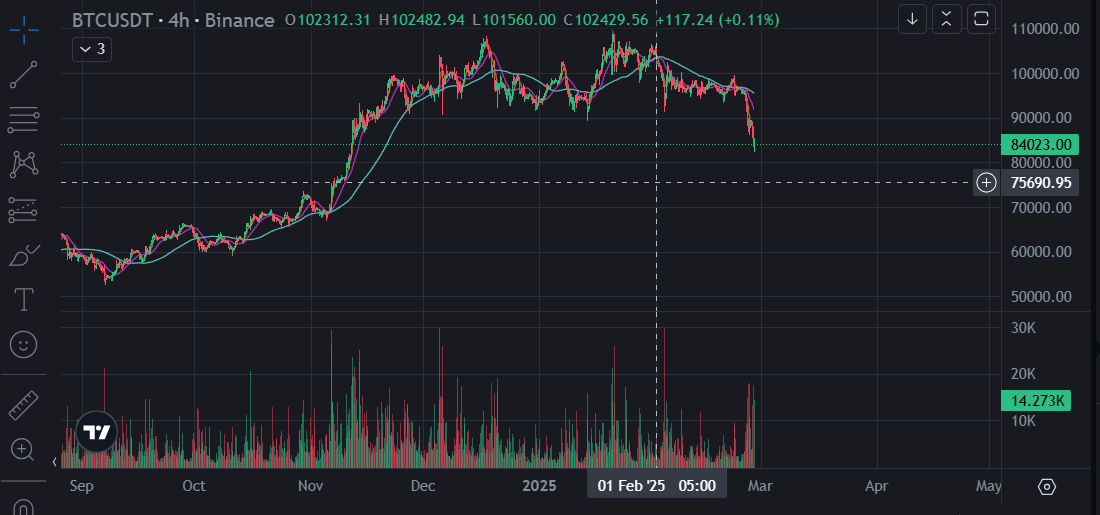Click the 70000.00 price axis label

[1040, 208]
